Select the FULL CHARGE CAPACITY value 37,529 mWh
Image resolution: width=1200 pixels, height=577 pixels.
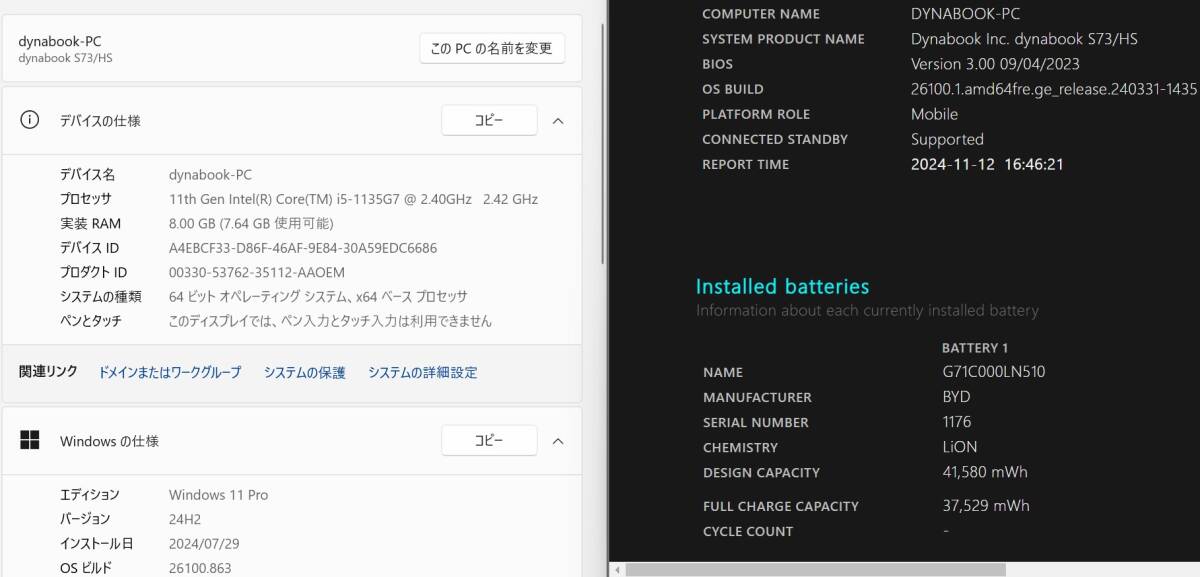(x=986, y=505)
